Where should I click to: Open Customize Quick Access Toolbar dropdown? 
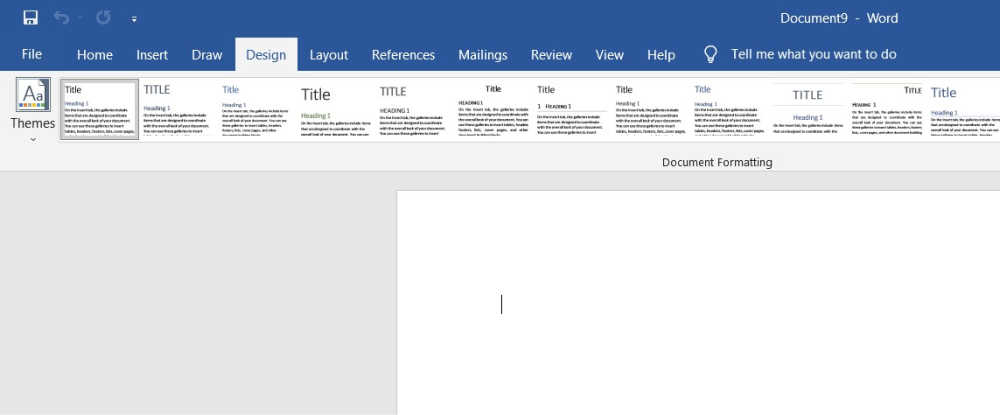click(134, 19)
